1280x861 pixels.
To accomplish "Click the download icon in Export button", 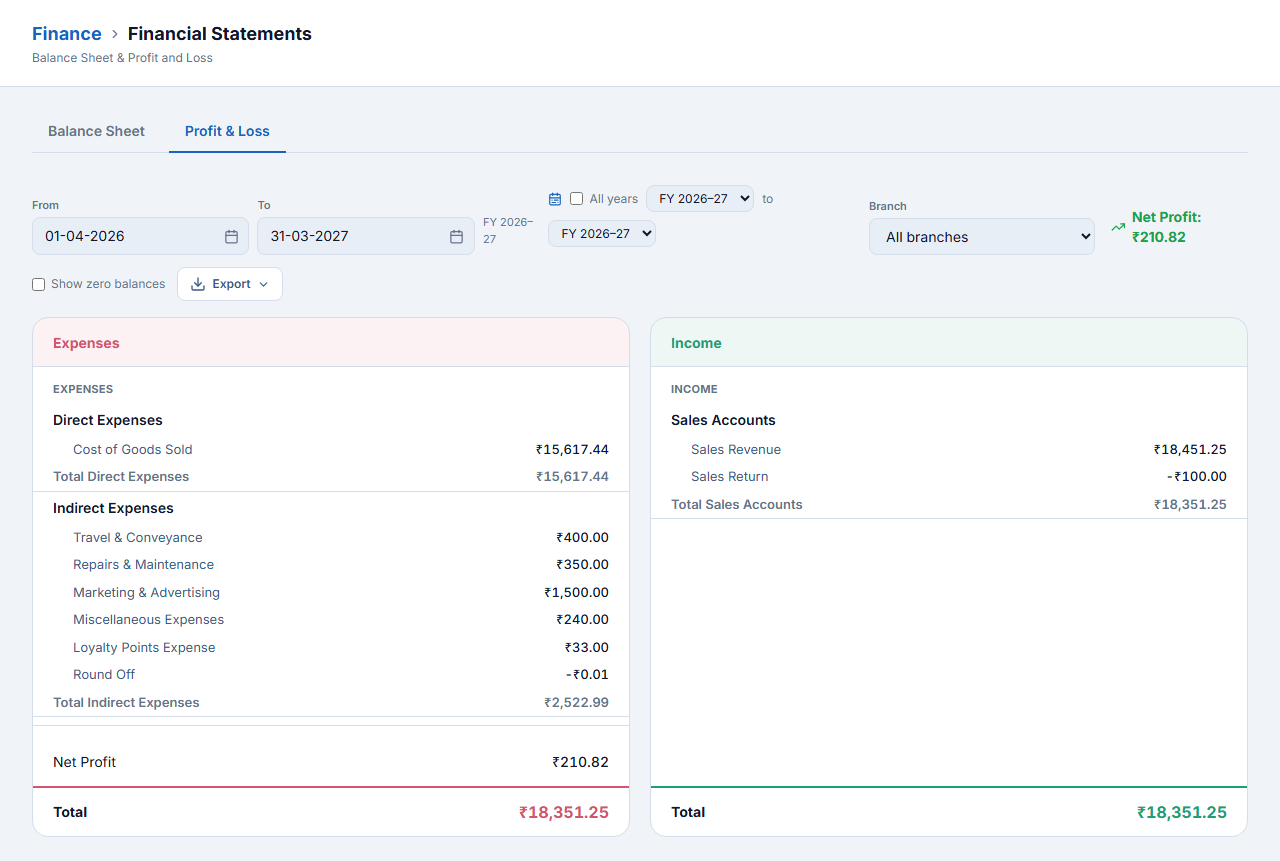I will pos(198,284).
